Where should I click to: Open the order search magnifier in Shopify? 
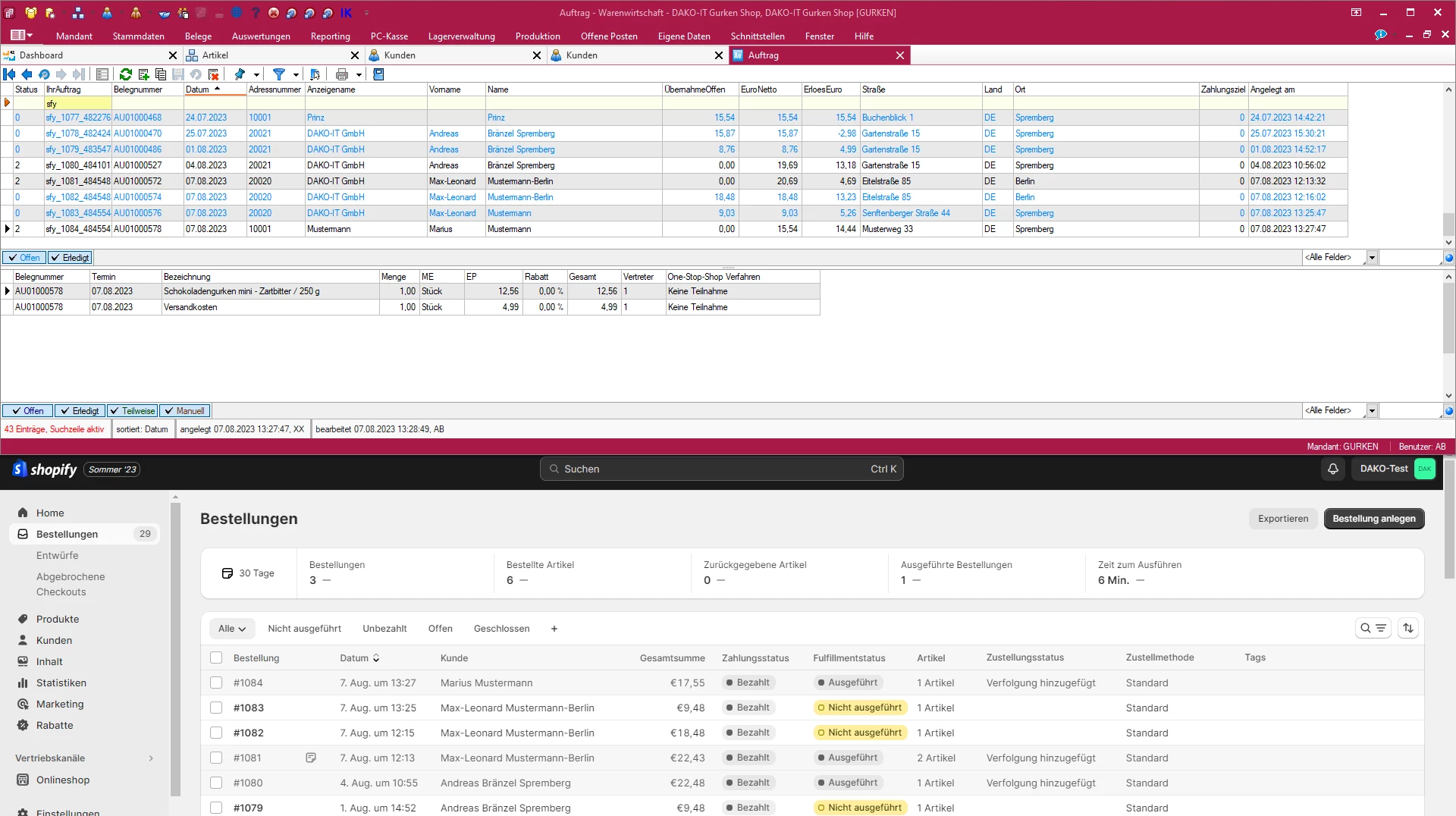[1365, 628]
